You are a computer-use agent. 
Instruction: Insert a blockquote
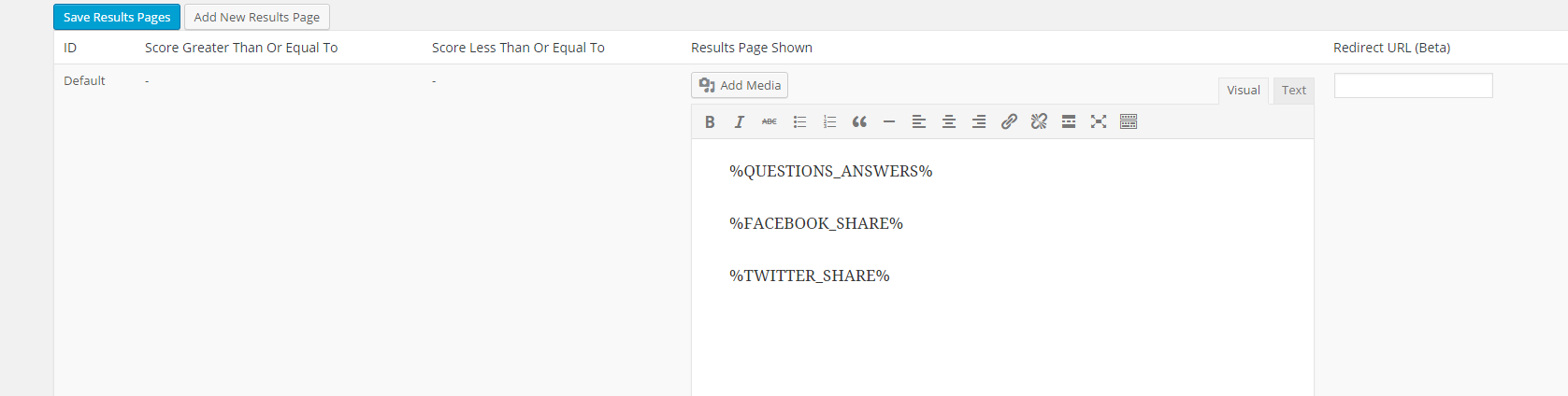[859, 121]
